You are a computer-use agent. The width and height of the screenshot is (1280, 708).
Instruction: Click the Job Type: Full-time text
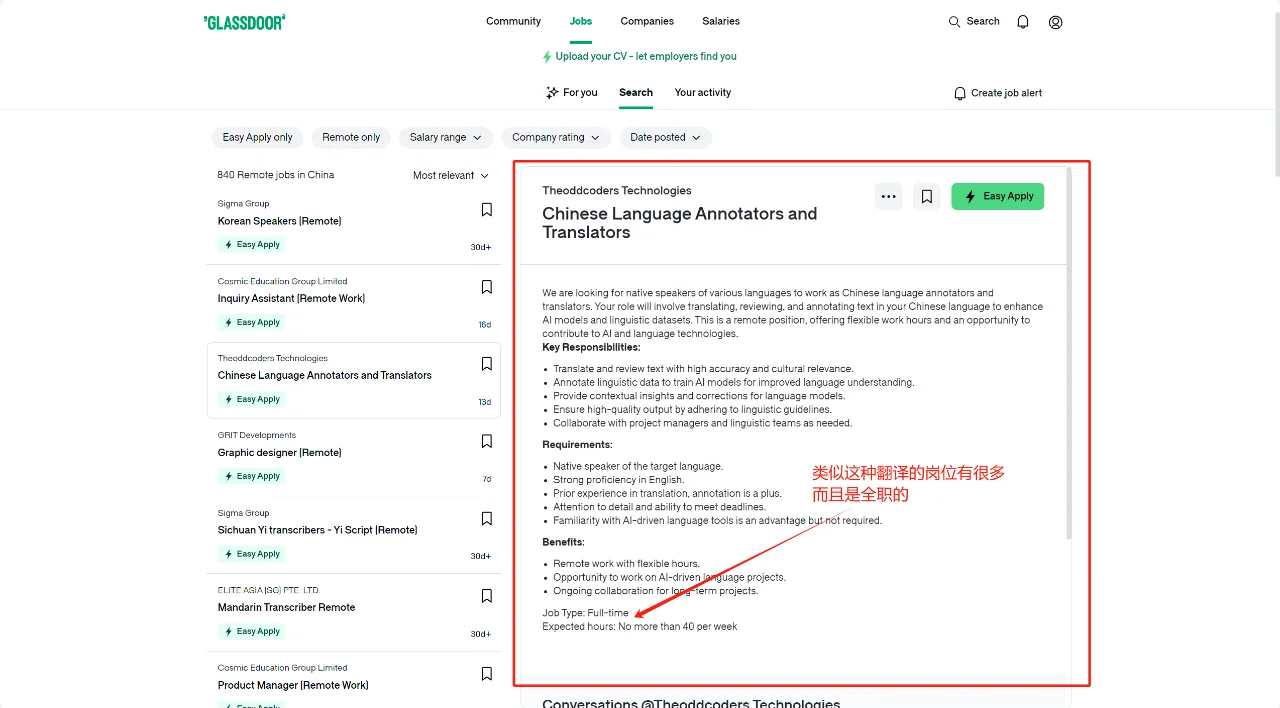tap(585, 613)
